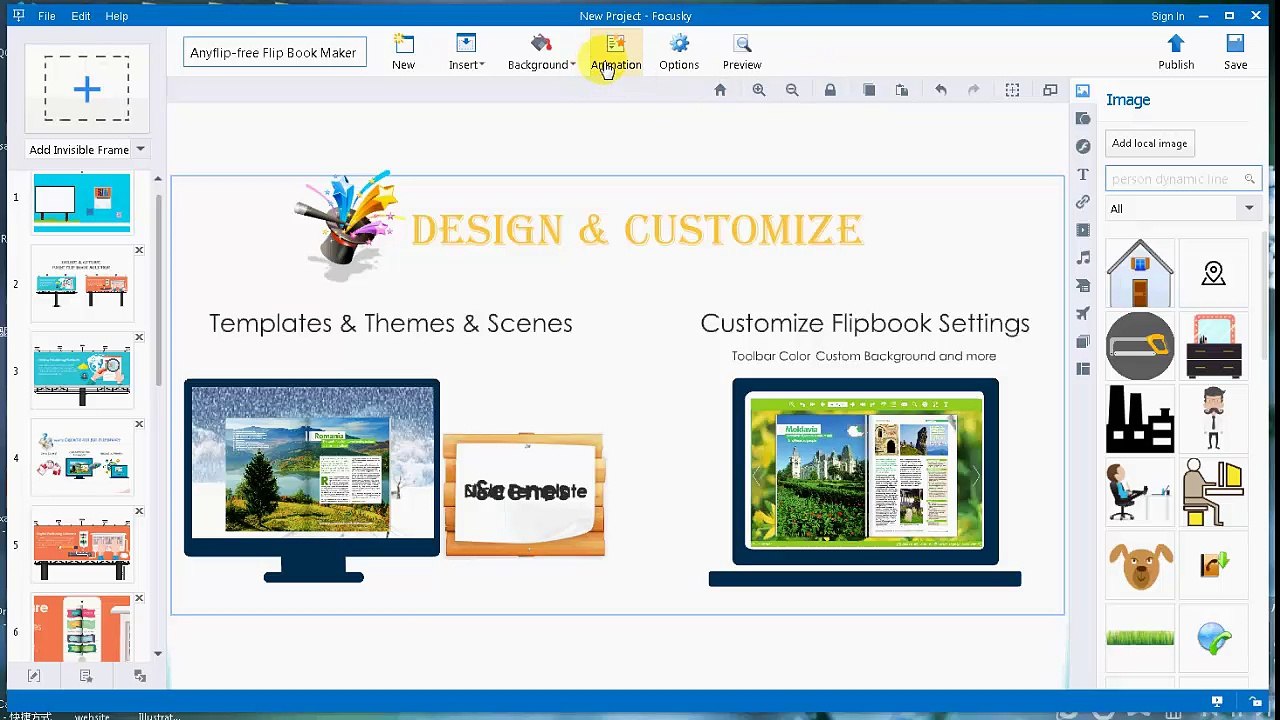Click the Home view icon in canvas toolbar

[x=720, y=90]
